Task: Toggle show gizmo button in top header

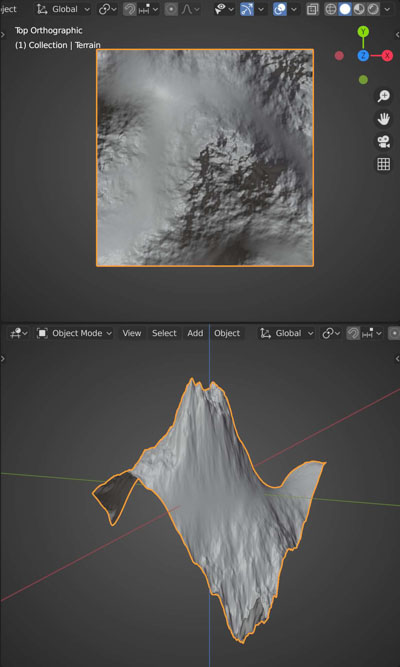Action: point(247,9)
